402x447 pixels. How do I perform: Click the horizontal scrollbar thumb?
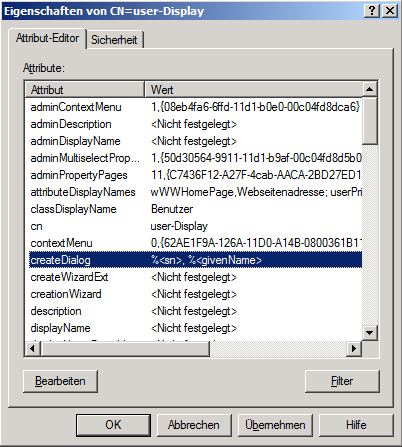[125, 349]
